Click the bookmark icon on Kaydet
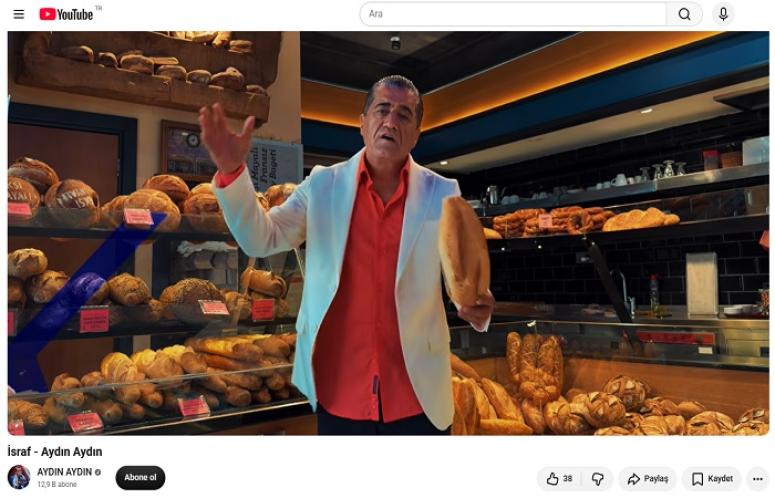 697,479
